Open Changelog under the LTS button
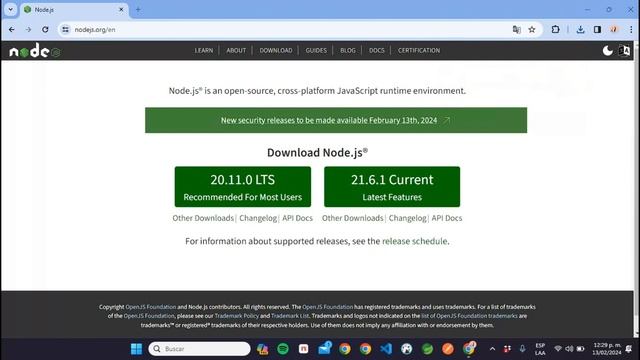 [x=258, y=218]
